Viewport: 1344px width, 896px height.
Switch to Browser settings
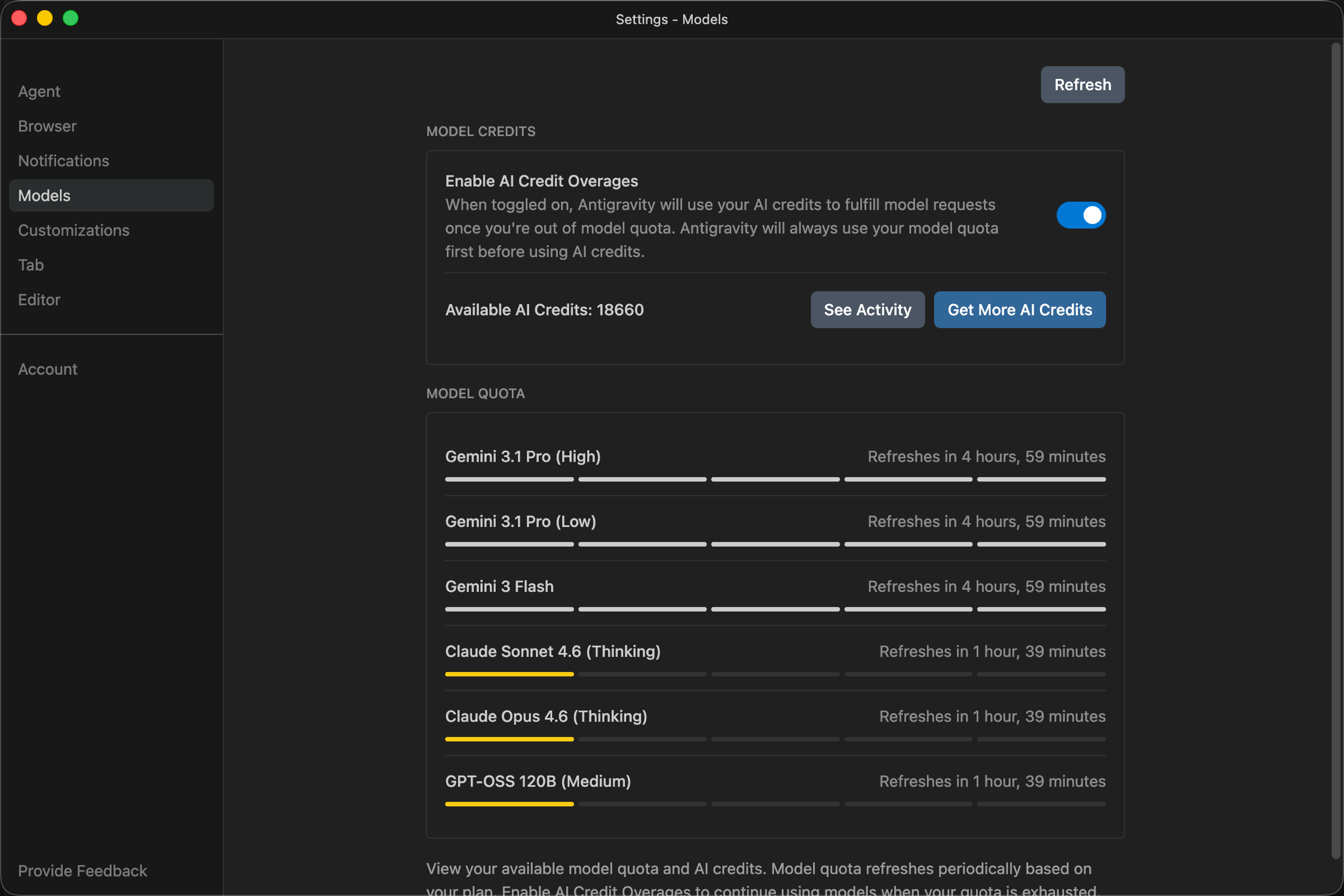47,126
